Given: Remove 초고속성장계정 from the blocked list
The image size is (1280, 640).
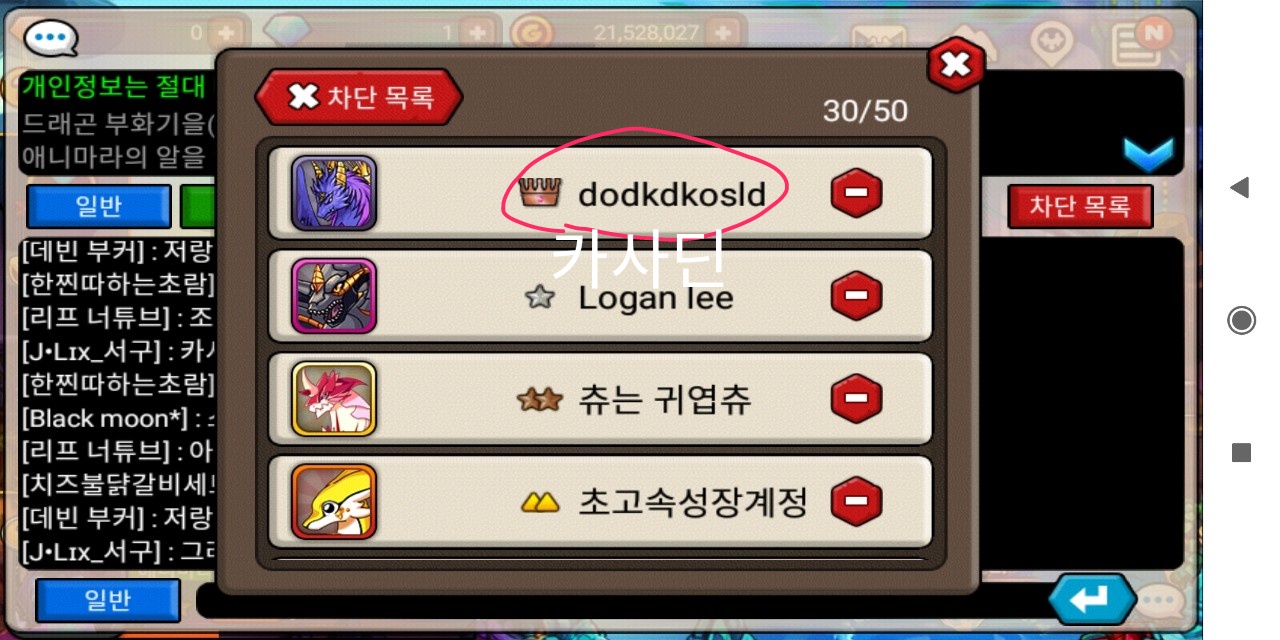Looking at the screenshot, I should coord(857,501).
